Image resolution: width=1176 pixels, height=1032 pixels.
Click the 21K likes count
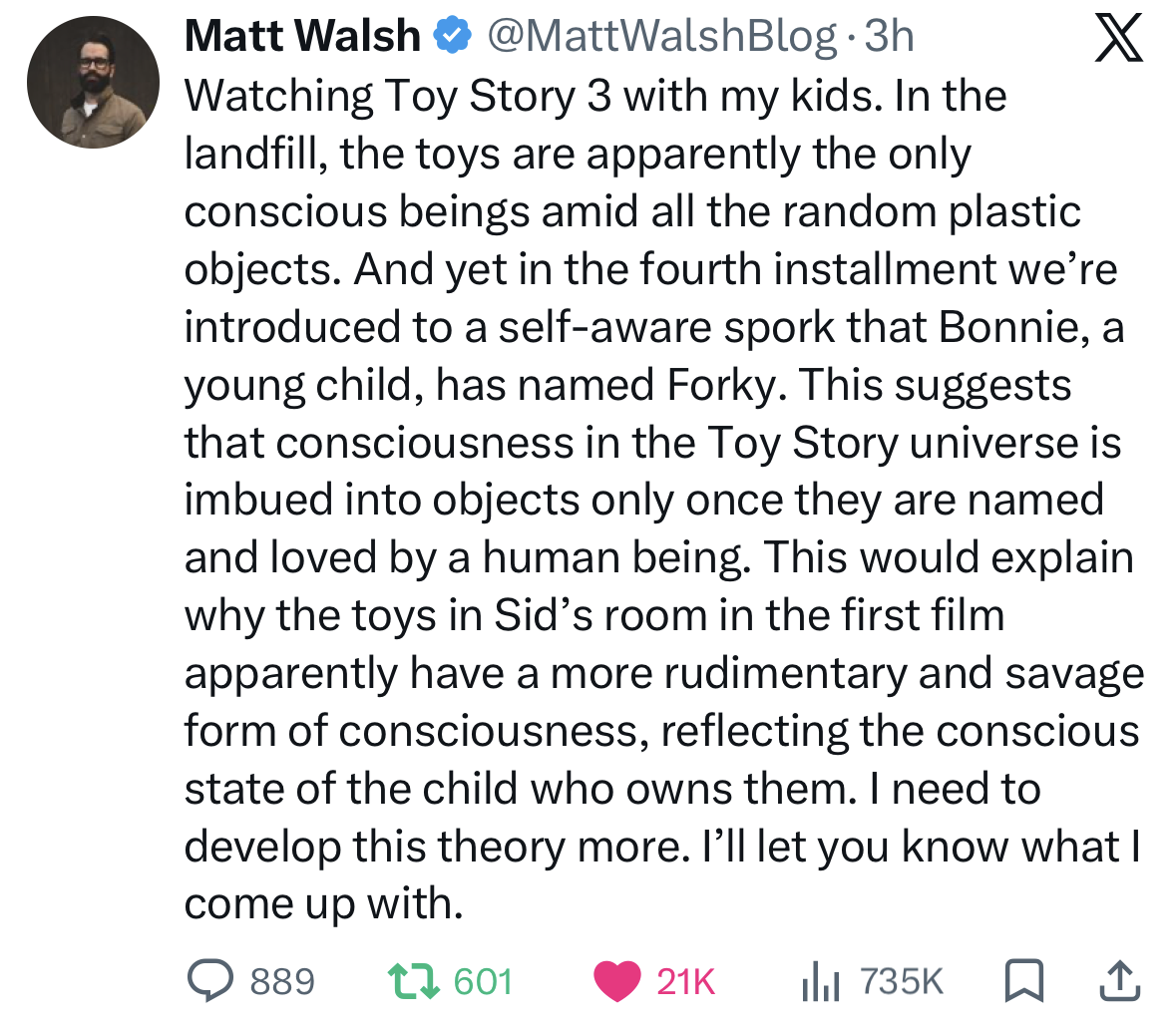(686, 981)
